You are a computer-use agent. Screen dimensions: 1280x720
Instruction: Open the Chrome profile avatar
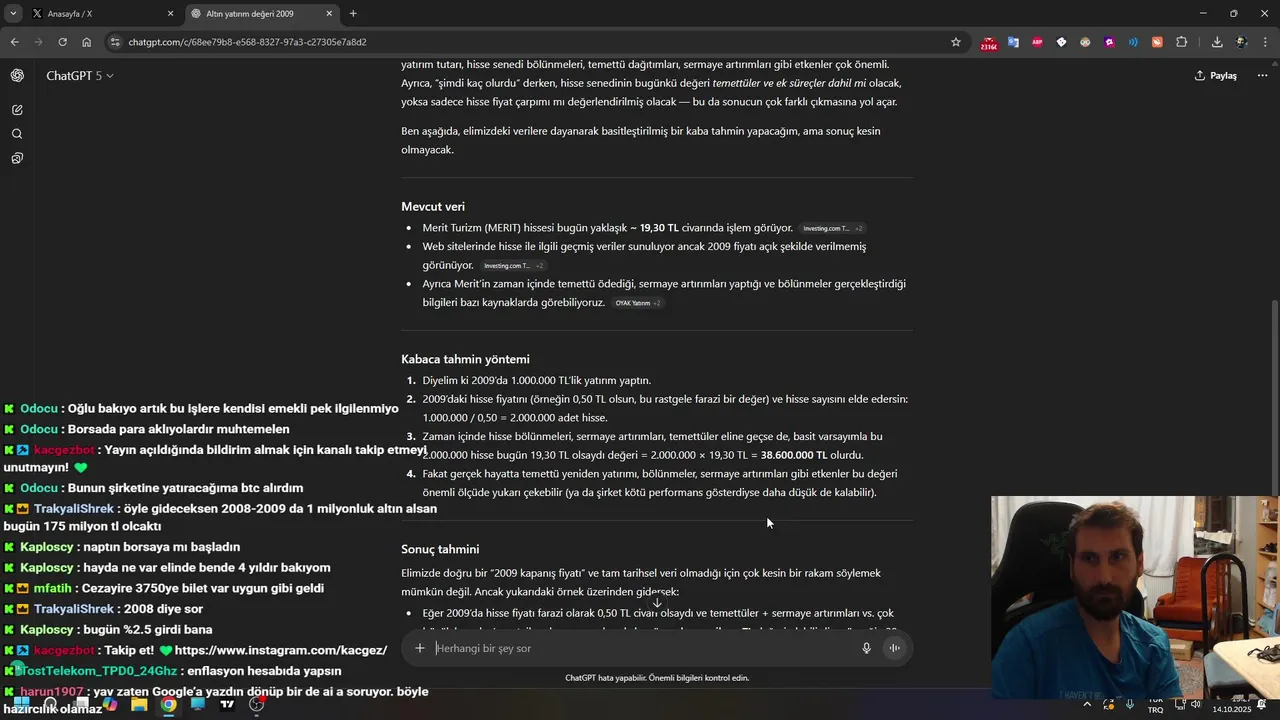coord(1241,42)
